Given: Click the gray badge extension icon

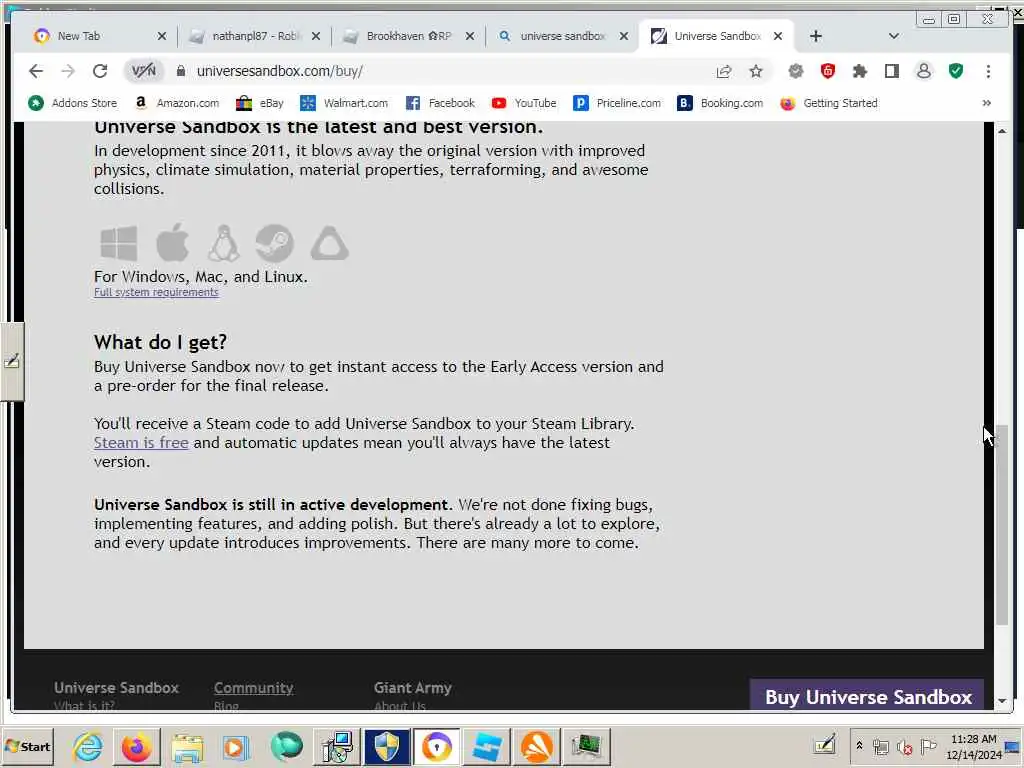Looking at the screenshot, I should [x=795, y=71].
